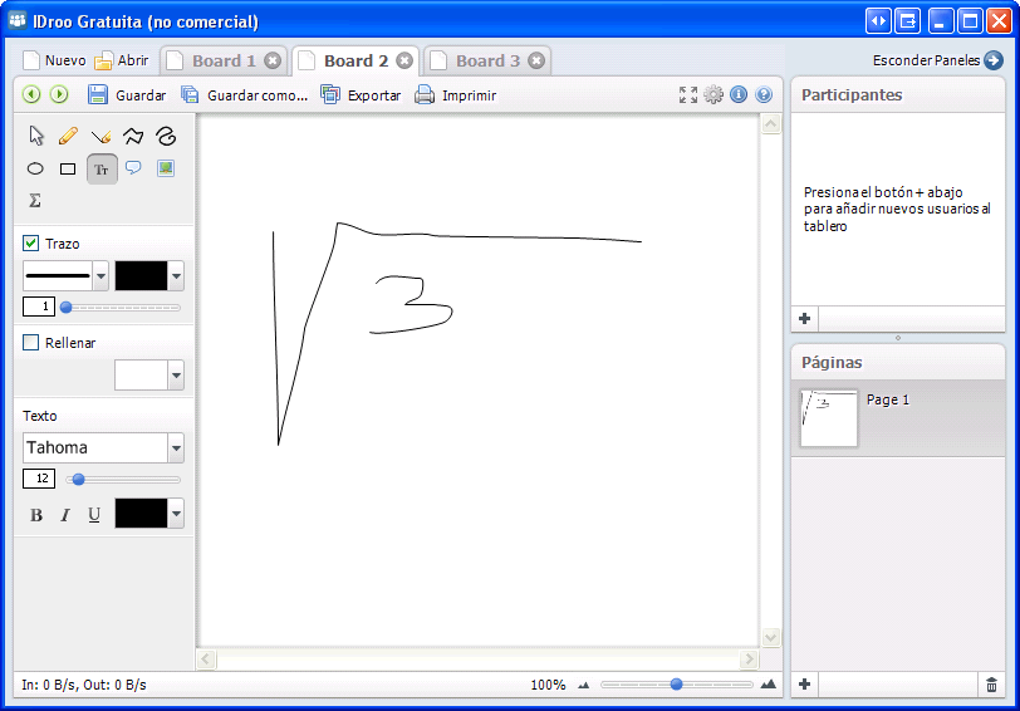Pick the rectangle shape tool
Viewport: 1020px width, 711px height.
68,169
